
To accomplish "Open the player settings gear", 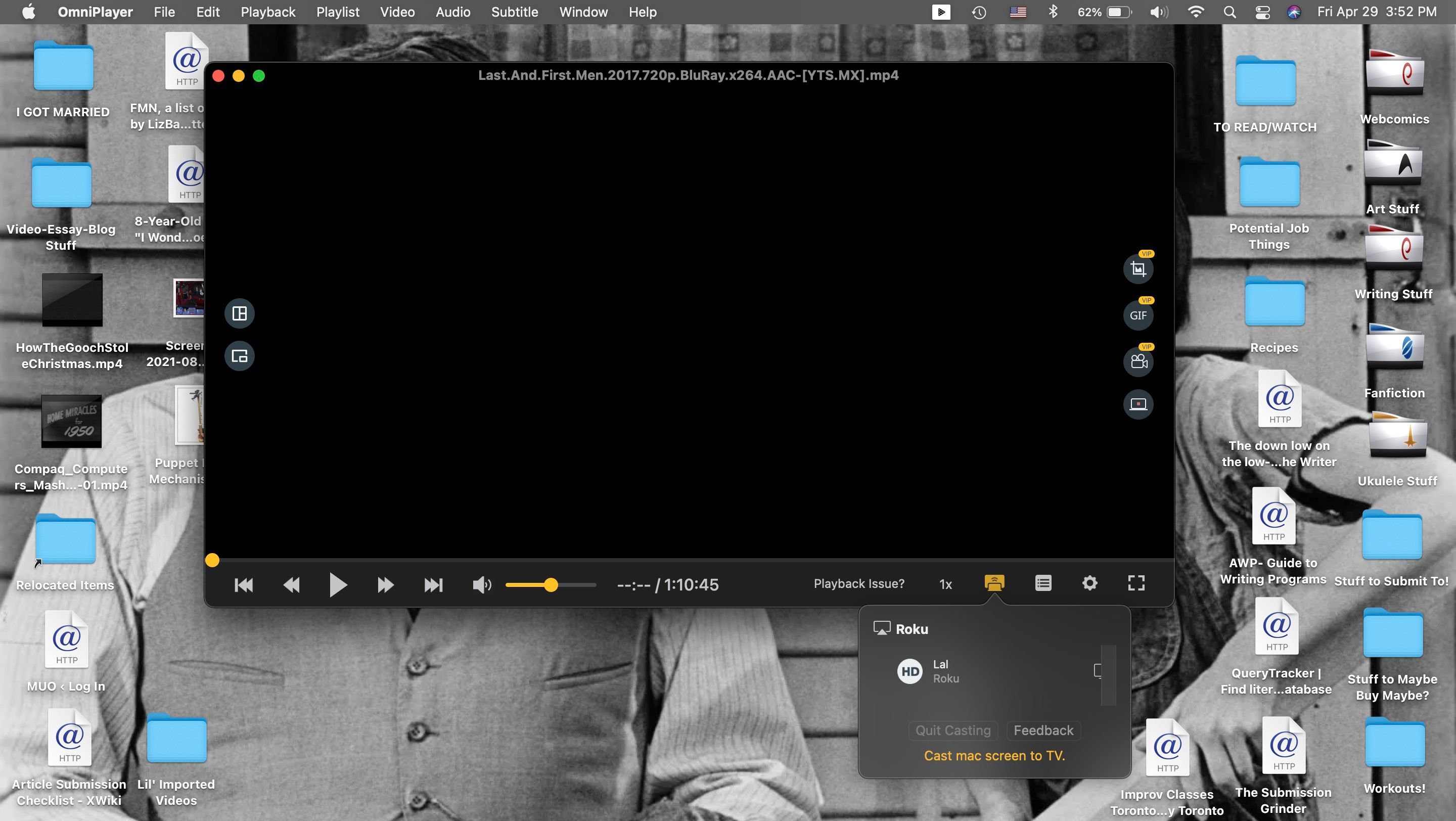I will (x=1090, y=584).
